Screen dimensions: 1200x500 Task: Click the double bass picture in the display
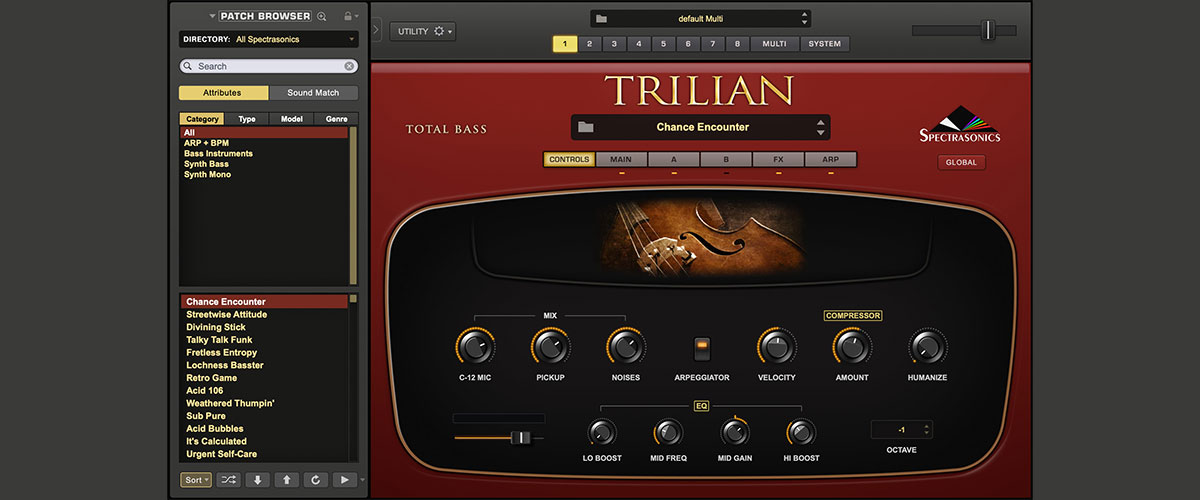[x=702, y=237]
